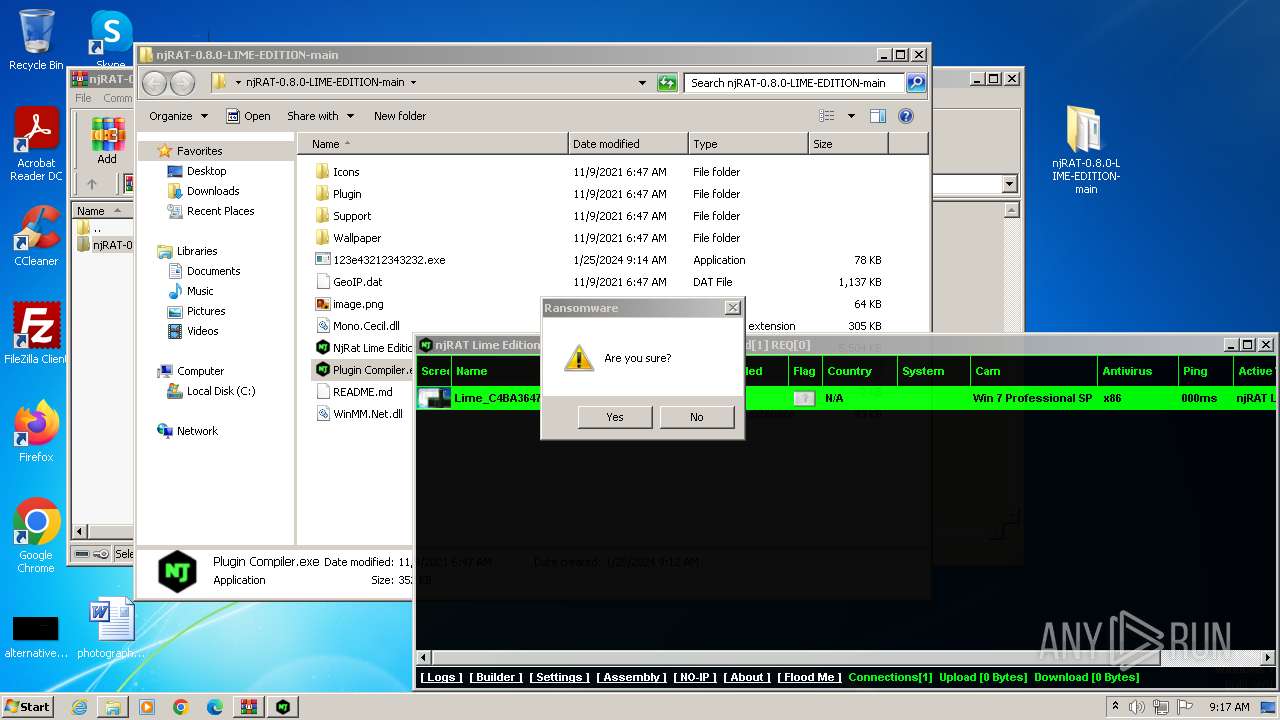Select Network in navigation pane
1280x720 pixels.
coord(197,431)
